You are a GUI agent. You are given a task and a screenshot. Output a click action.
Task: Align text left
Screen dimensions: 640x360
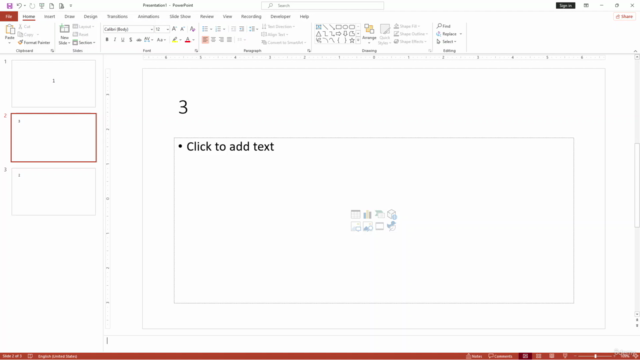(x=205, y=40)
